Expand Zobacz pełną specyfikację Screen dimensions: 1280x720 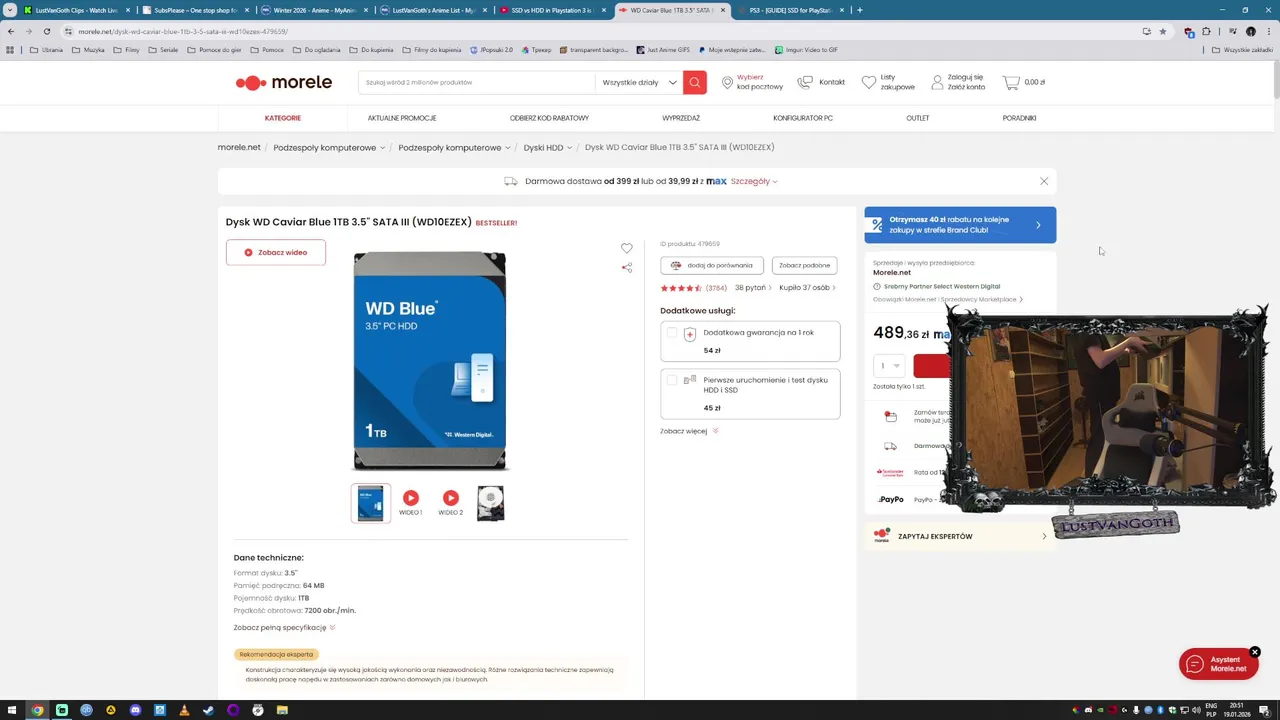(x=285, y=627)
